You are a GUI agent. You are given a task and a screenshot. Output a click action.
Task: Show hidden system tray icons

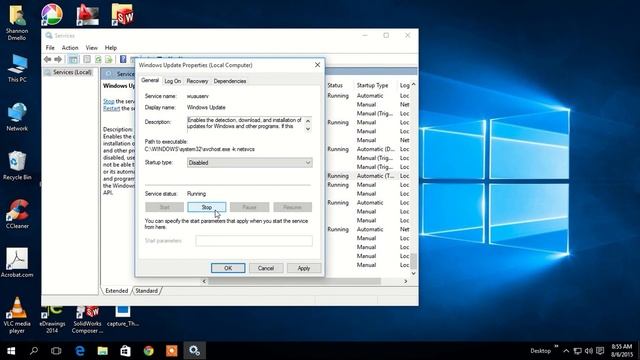point(566,351)
